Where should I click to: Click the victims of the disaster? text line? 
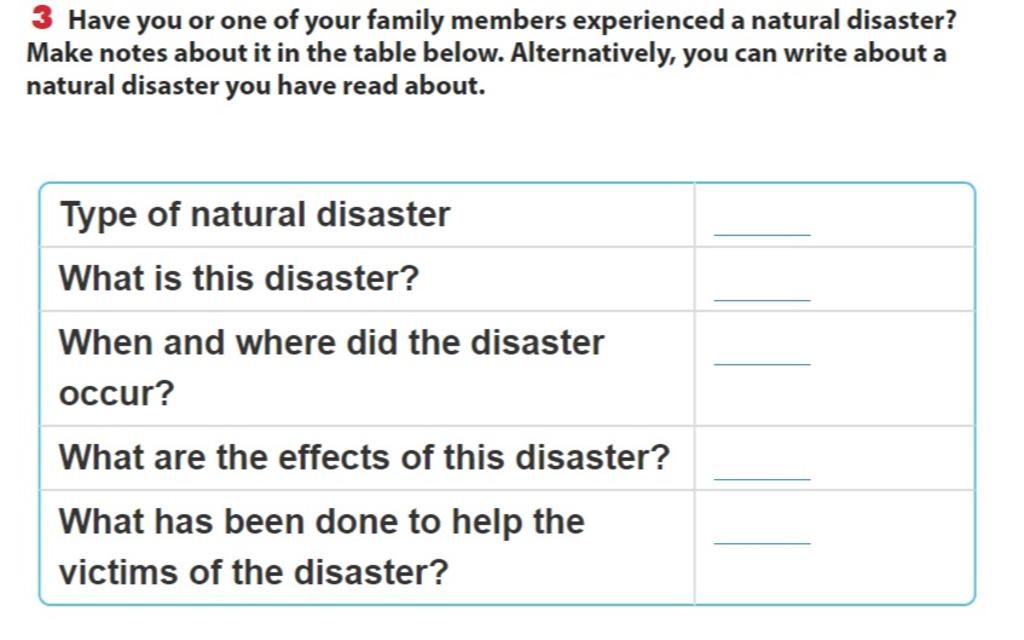click(253, 573)
